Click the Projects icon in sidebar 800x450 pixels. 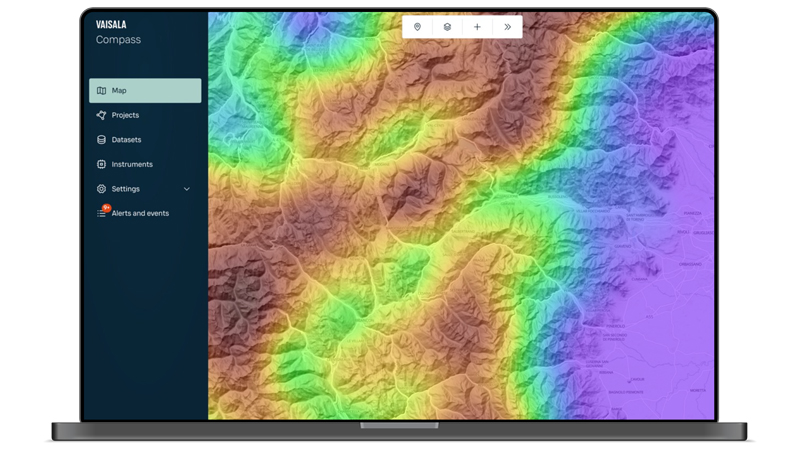point(101,115)
